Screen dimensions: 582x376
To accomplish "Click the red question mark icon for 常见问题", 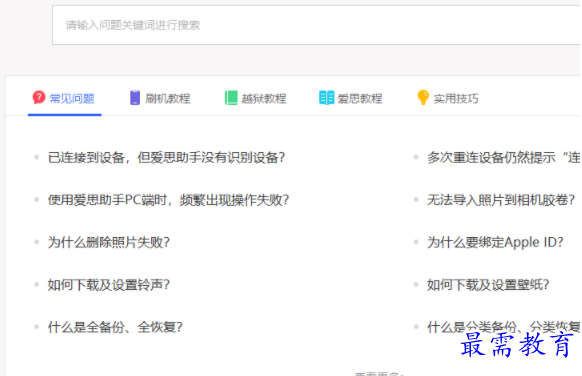I will pos(39,97).
